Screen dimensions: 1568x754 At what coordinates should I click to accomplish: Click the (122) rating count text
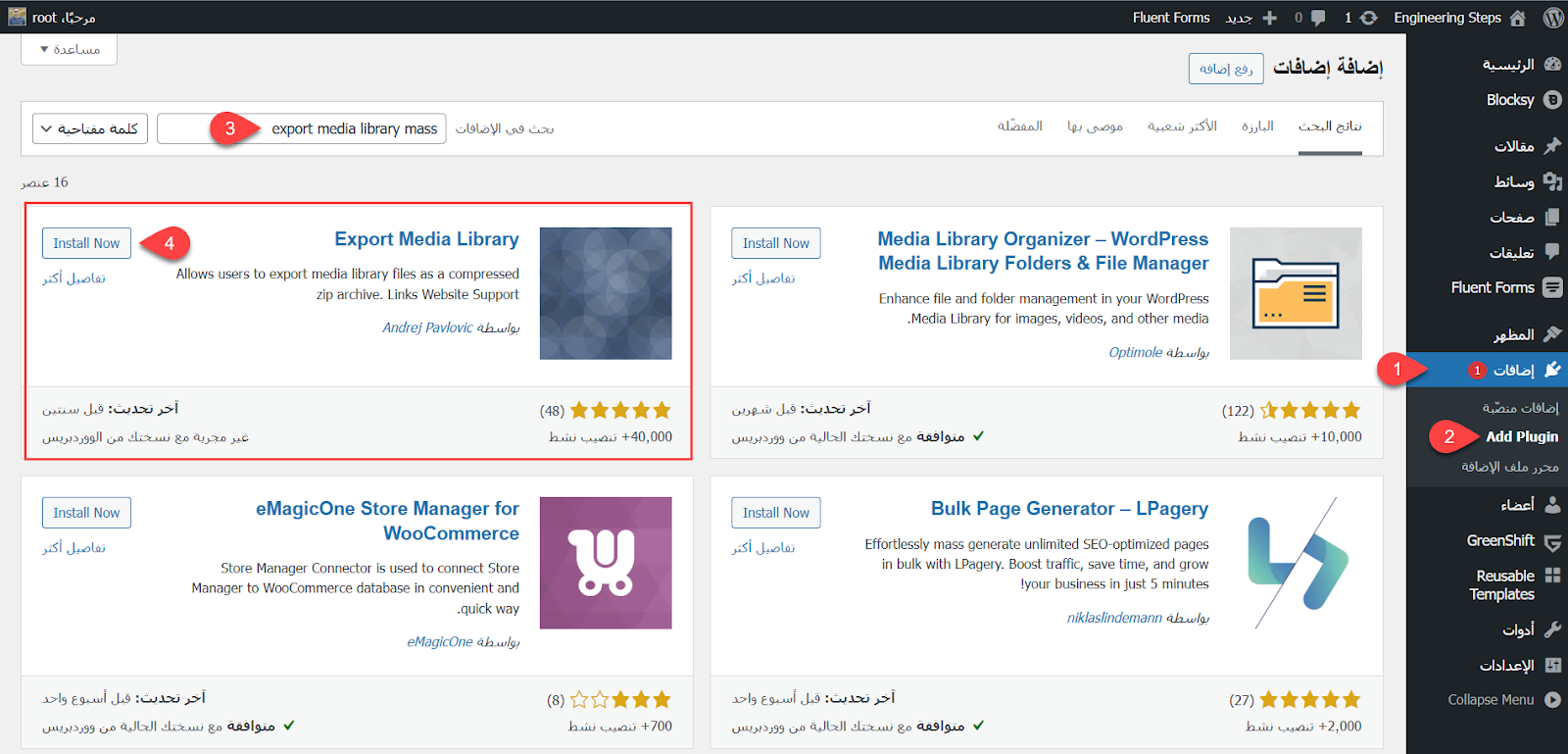pos(1238,411)
